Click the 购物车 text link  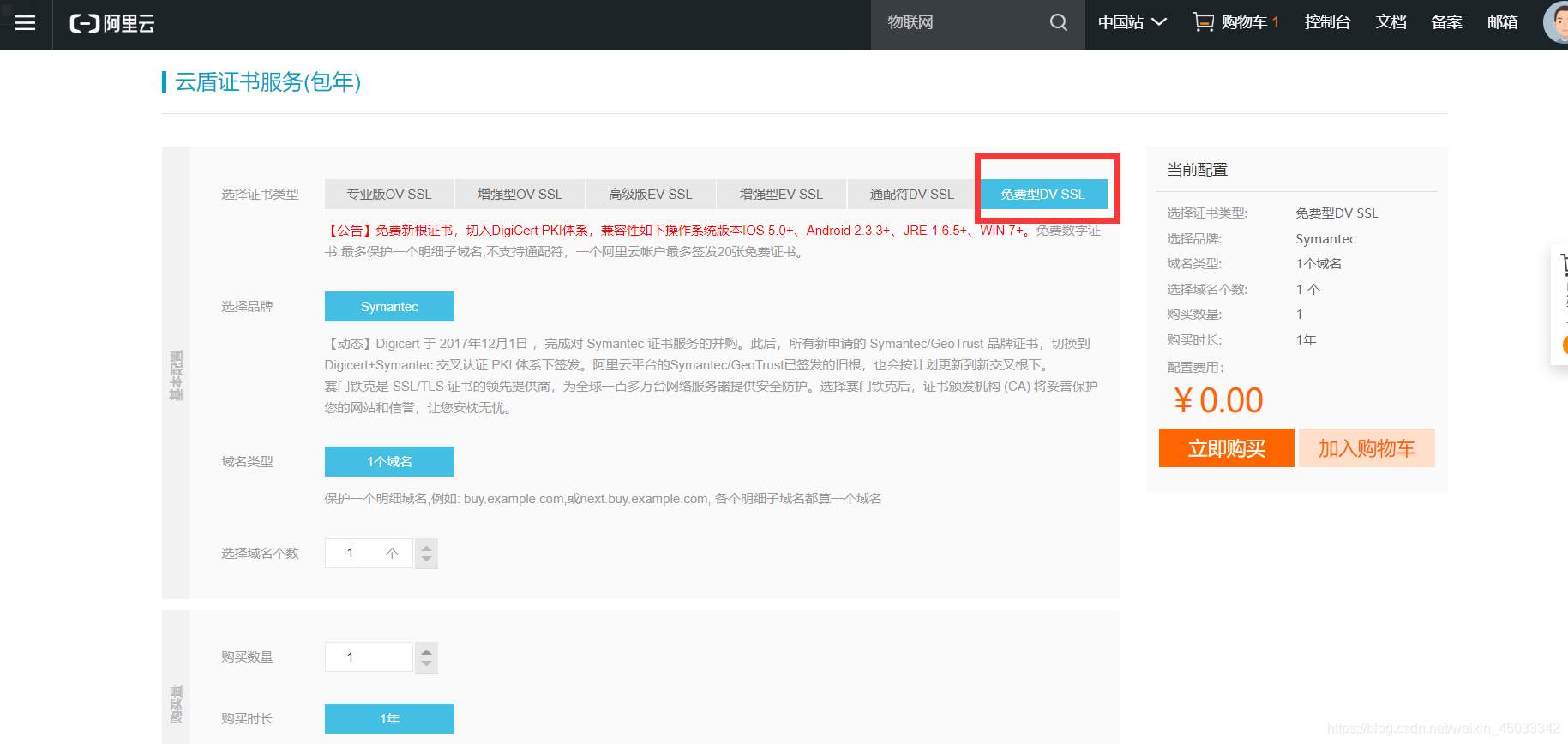pyautogui.click(x=1244, y=22)
